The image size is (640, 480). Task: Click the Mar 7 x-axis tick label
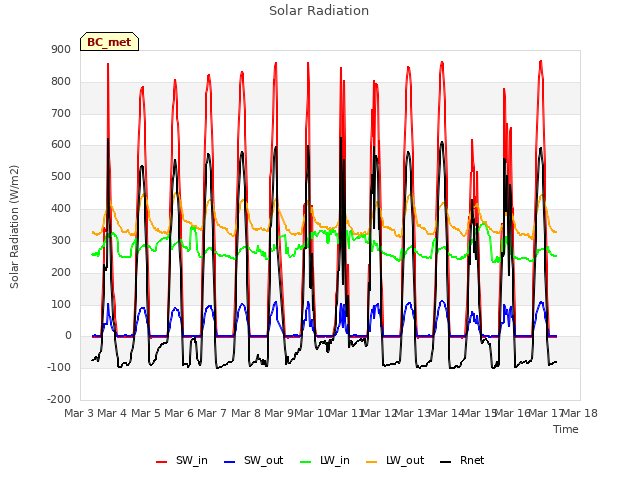tap(212, 413)
